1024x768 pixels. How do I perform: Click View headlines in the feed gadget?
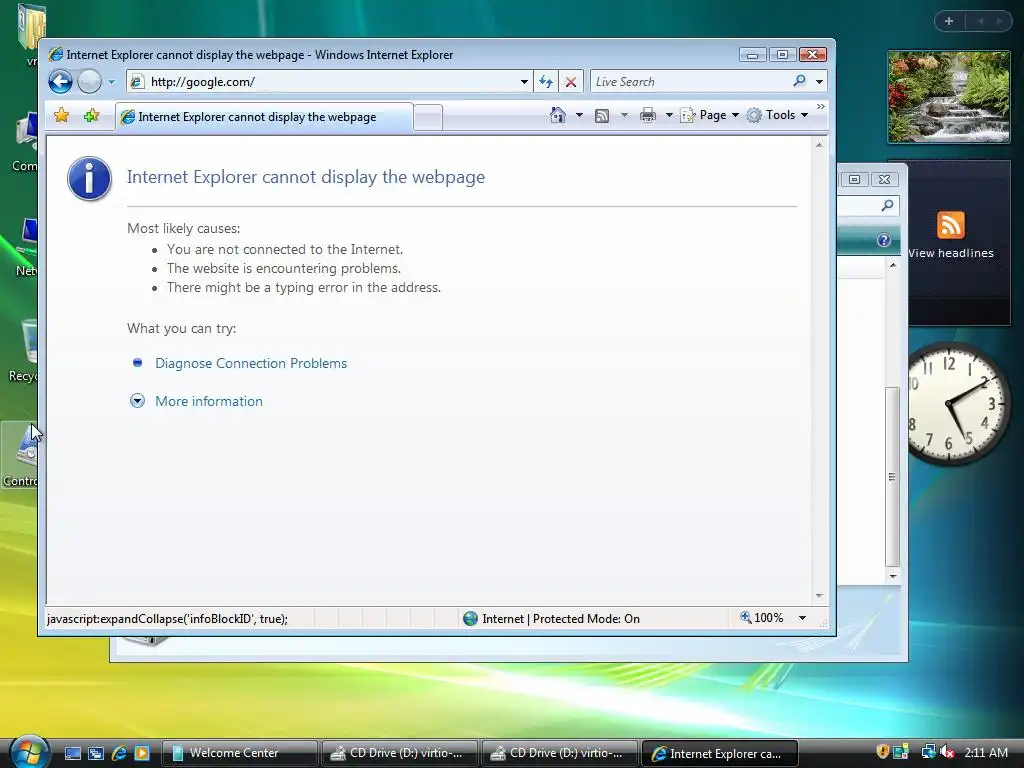coord(951,253)
